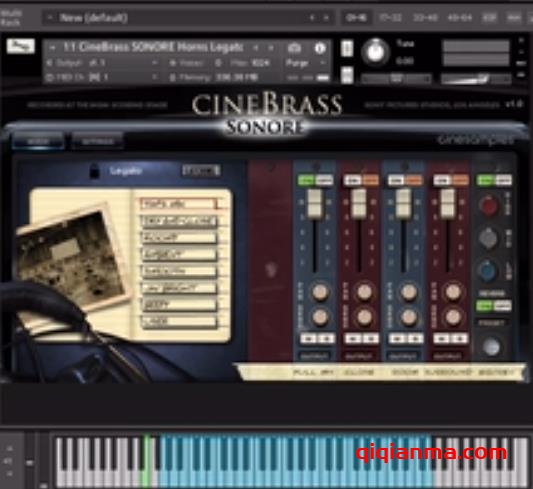The width and height of the screenshot is (533, 489).
Task: Toggle the first blue mic channel on/off switch
Action: tap(315, 180)
